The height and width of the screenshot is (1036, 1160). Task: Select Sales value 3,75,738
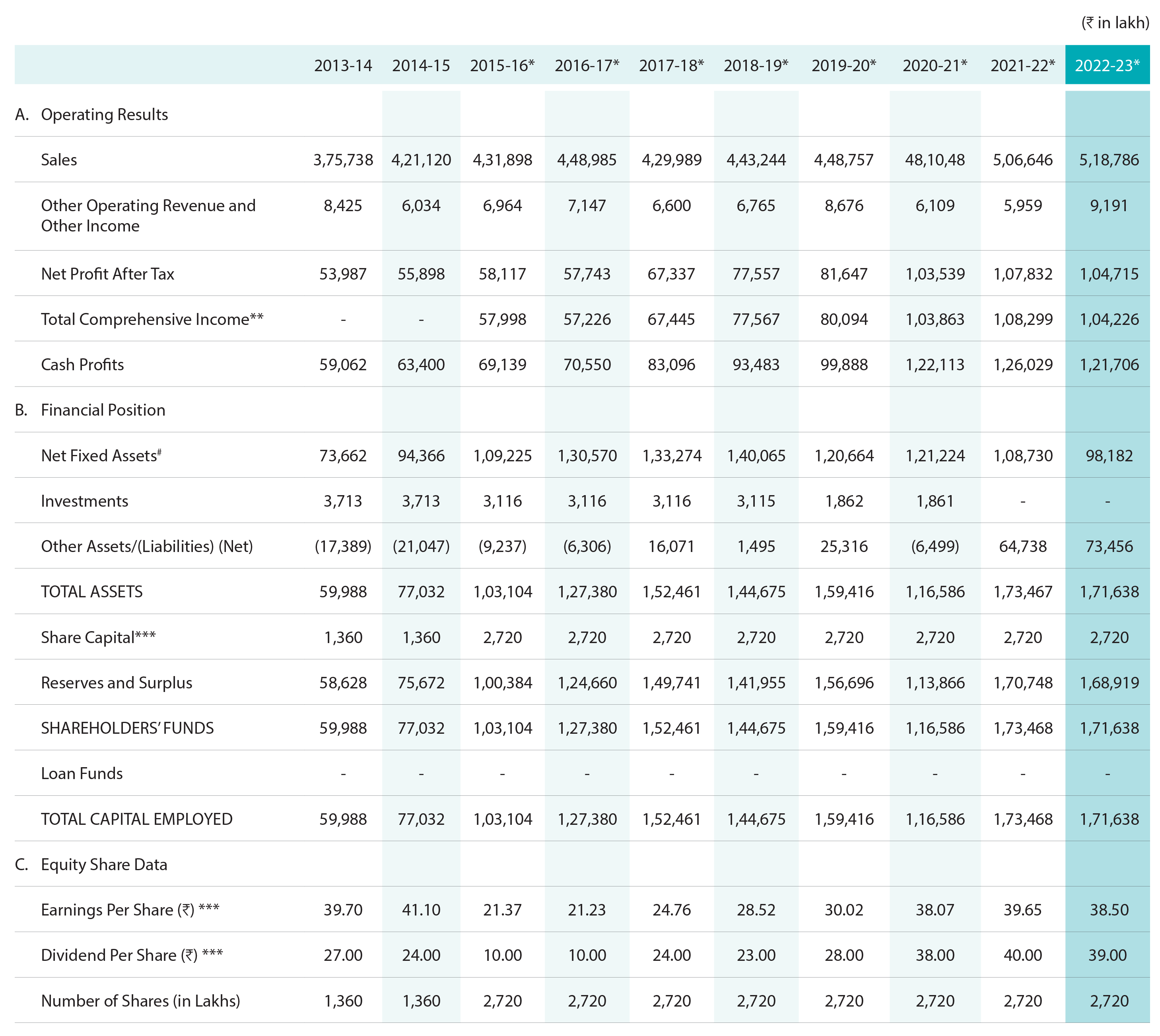click(x=343, y=160)
